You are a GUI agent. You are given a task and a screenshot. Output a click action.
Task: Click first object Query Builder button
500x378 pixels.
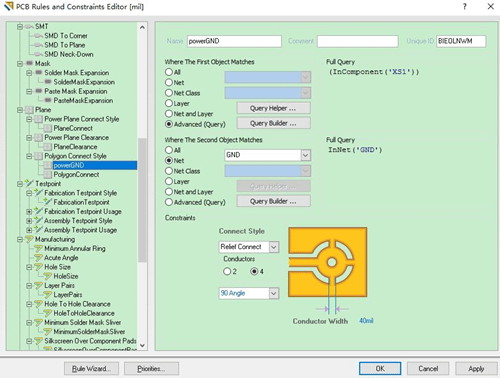pos(273,123)
